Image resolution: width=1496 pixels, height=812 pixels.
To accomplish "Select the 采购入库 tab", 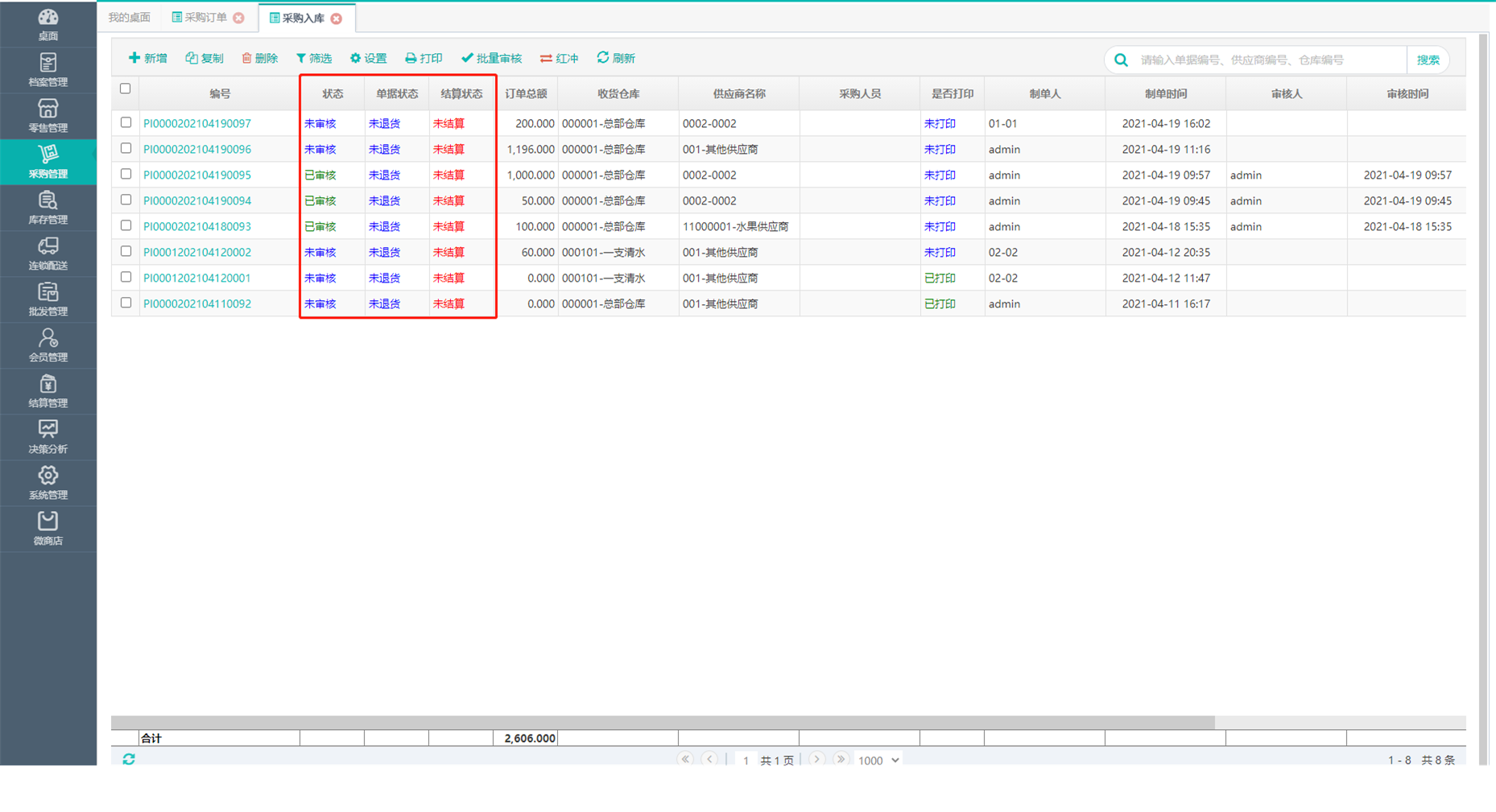I will (x=298, y=19).
